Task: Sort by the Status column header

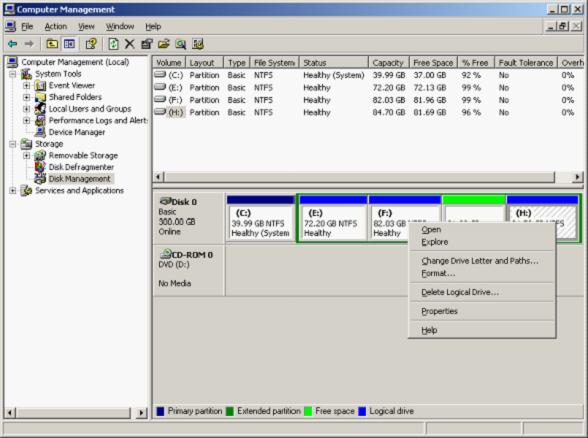Action: (x=334, y=63)
